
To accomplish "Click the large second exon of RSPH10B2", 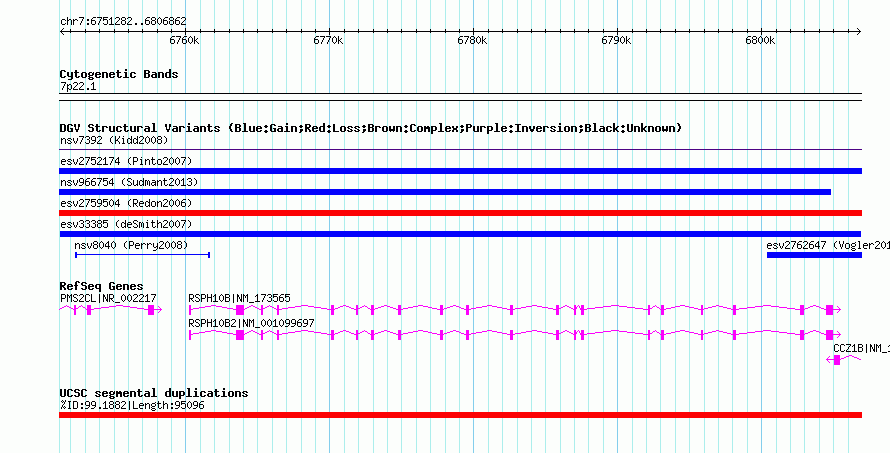I will click(240, 334).
